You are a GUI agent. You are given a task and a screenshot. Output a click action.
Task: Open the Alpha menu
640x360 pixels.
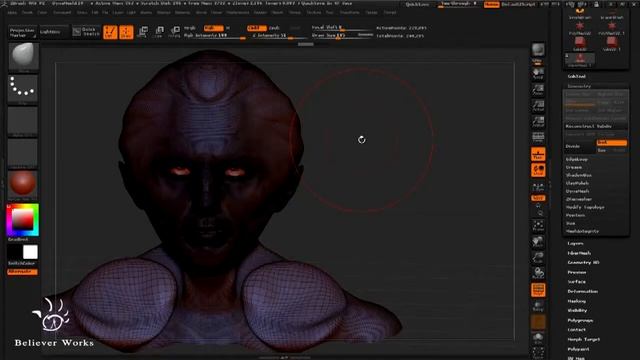pyautogui.click(x=12, y=13)
